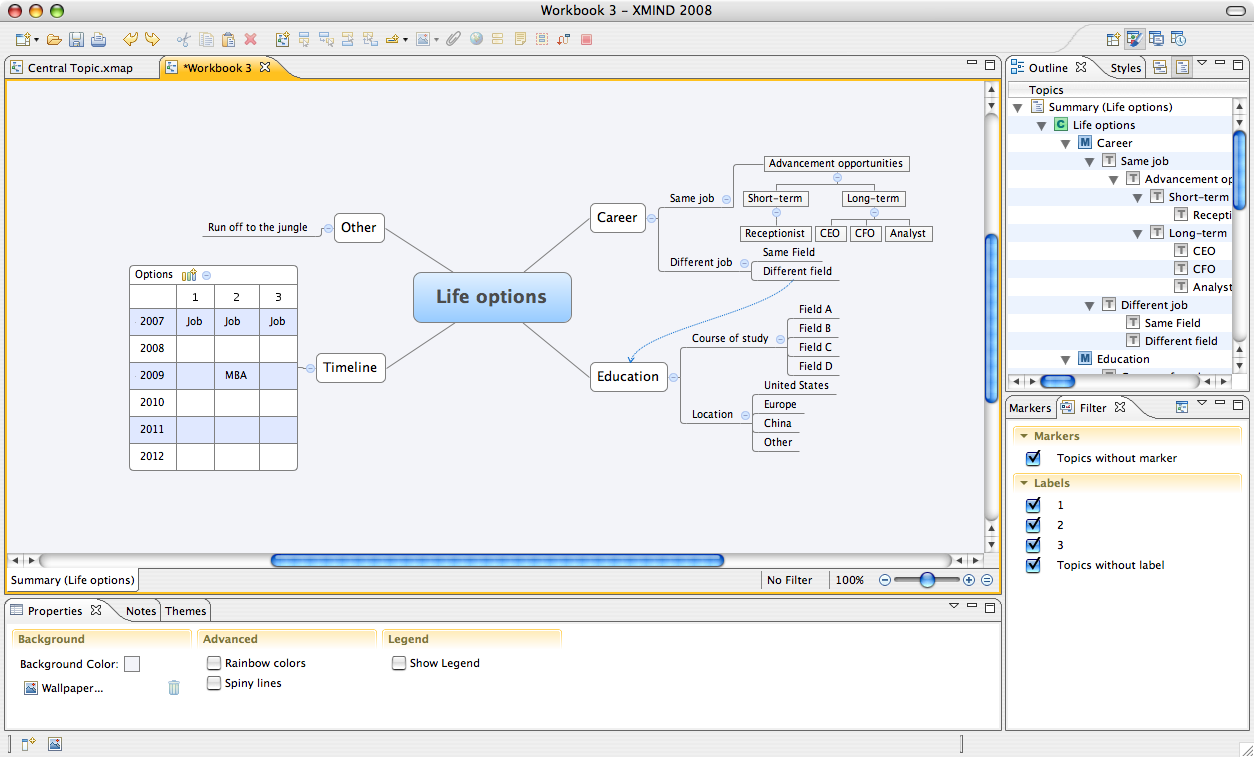Click the No Filter status button
1254x757 pixels.
pyautogui.click(x=789, y=580)
